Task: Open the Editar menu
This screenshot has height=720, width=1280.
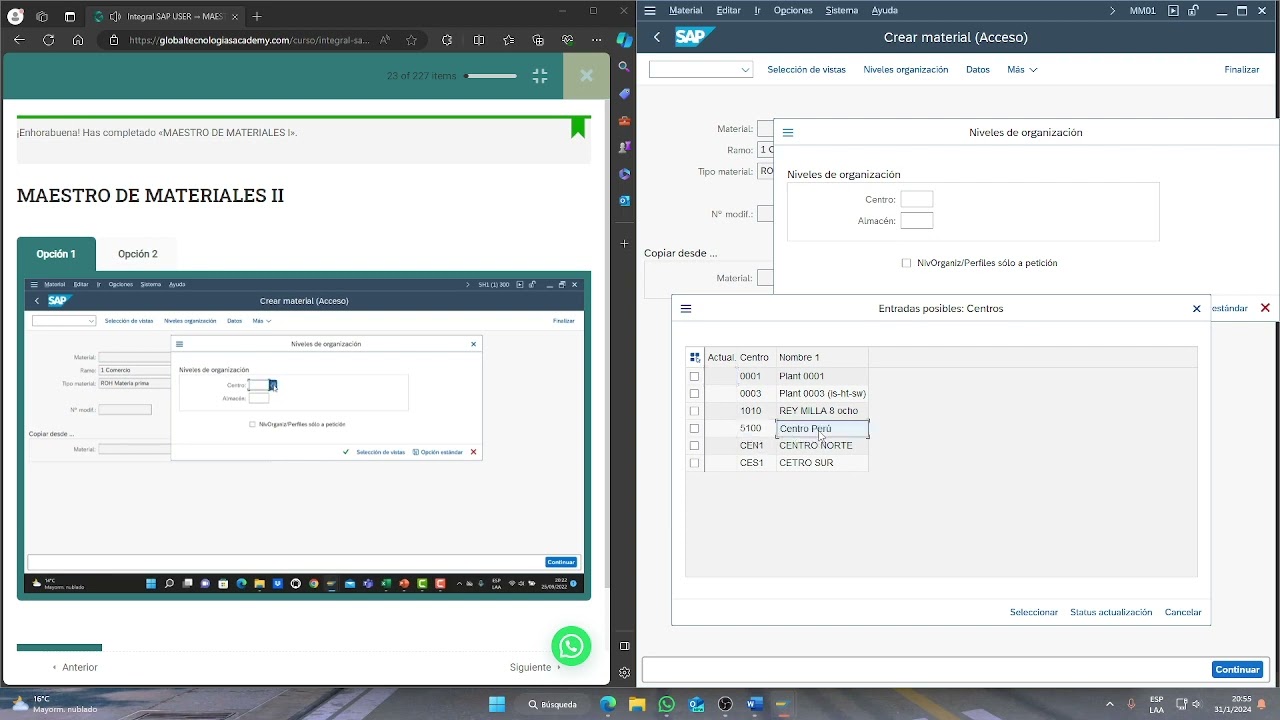Action: [728, 10]
